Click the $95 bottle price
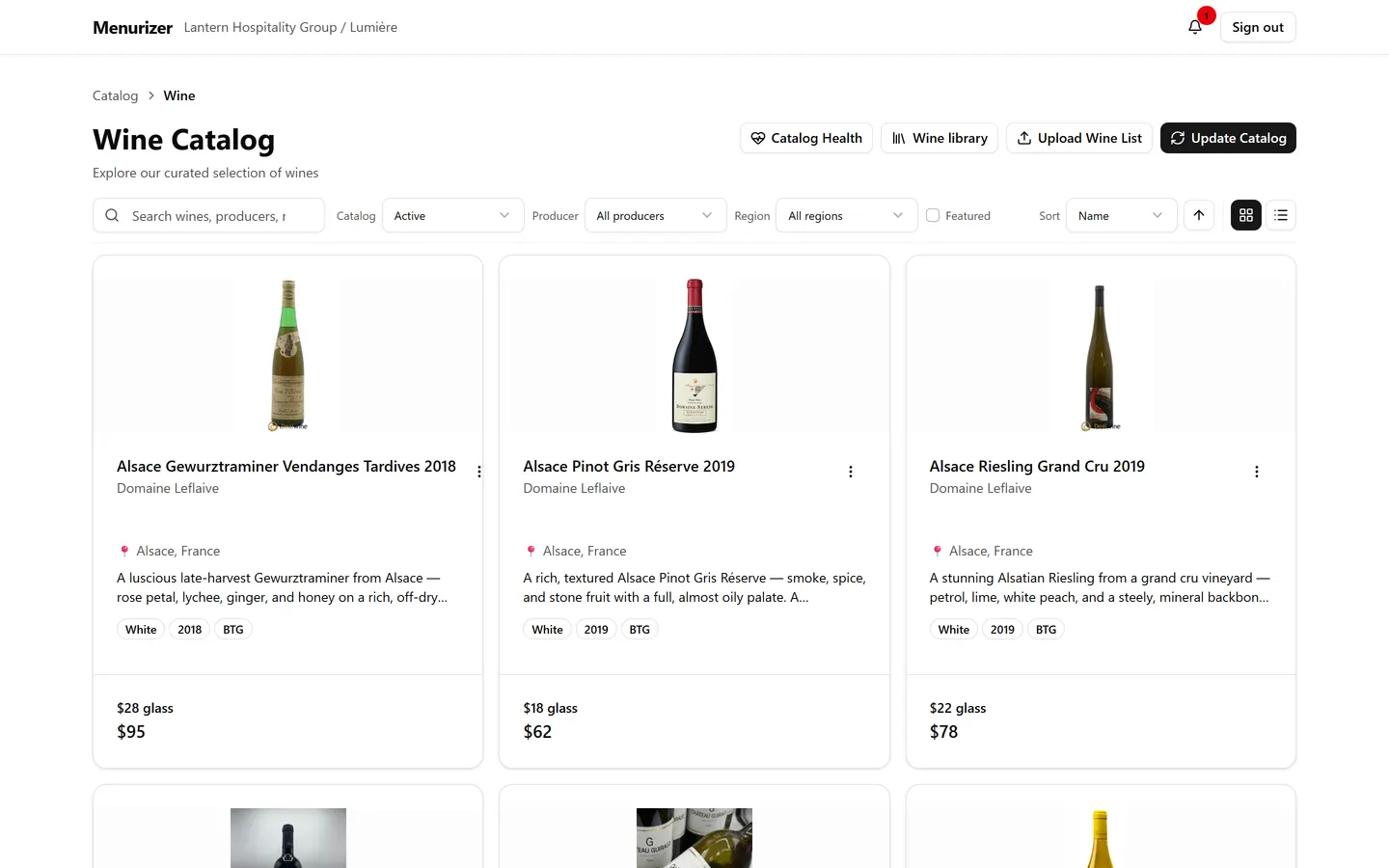The width and height of the screenshot is (1389, 868). coord(131,732)
